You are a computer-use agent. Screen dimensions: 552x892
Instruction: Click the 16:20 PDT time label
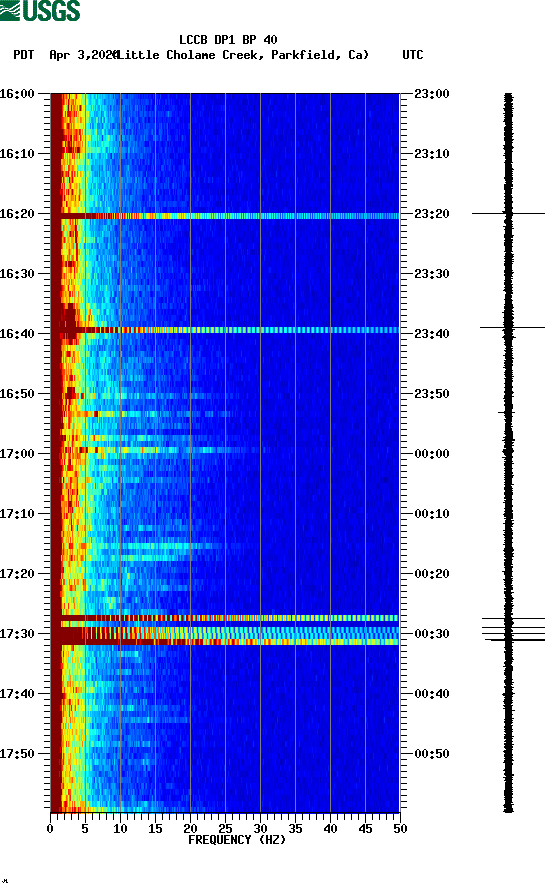17,214
